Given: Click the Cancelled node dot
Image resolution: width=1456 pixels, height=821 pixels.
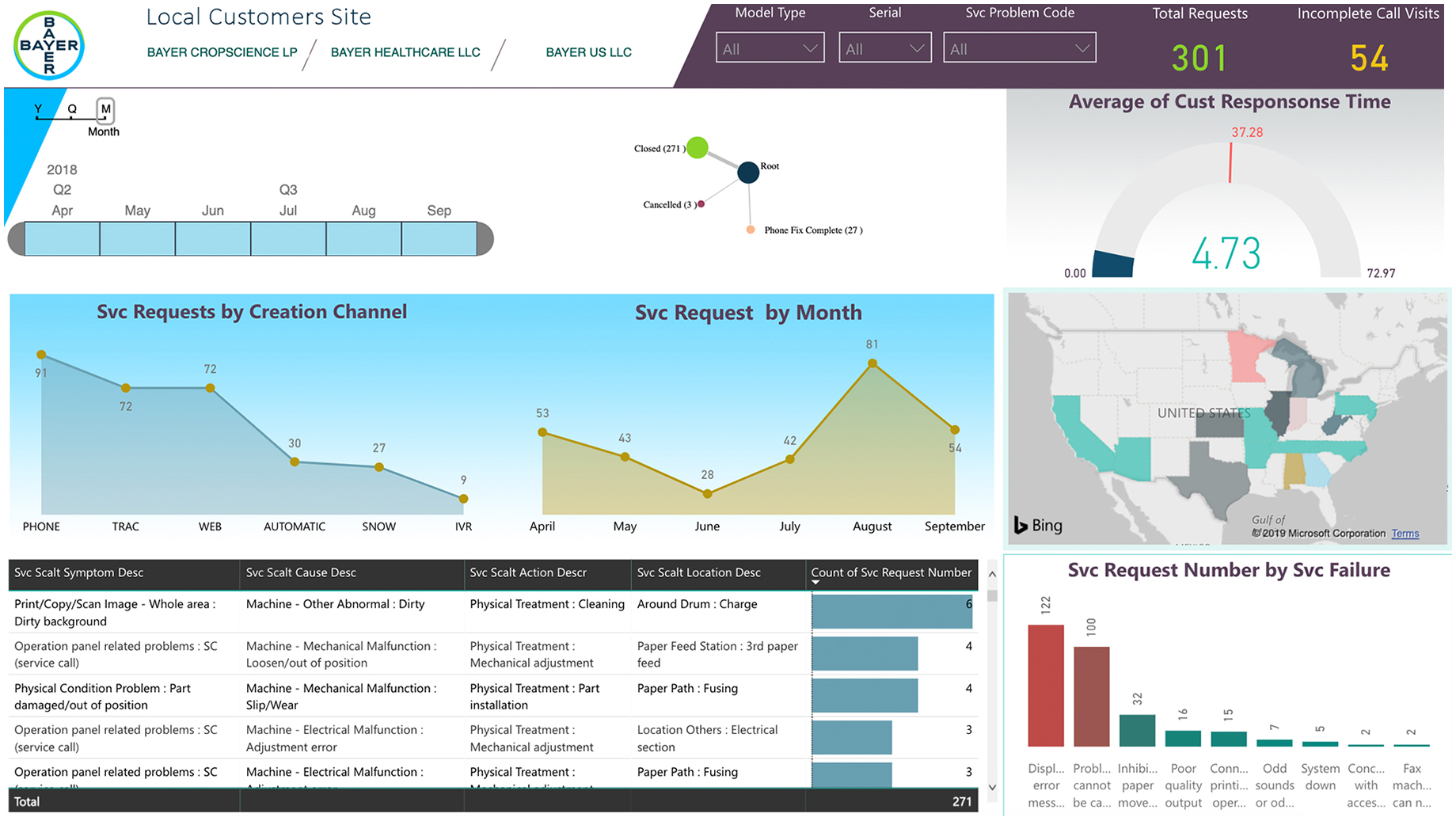Looking at the screenshot, I should point(701,204).
